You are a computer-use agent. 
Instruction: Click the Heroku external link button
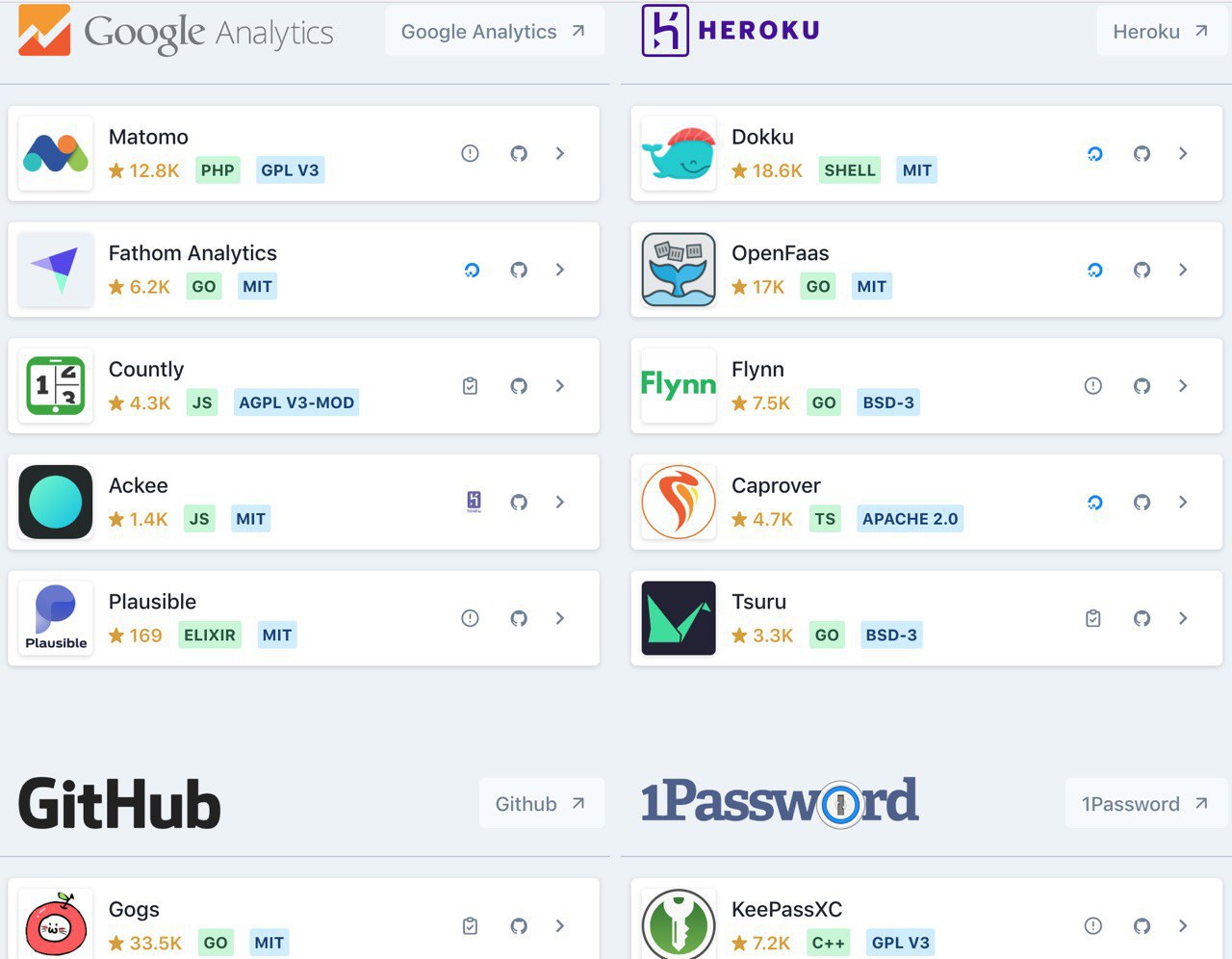tap(1160, 32)
